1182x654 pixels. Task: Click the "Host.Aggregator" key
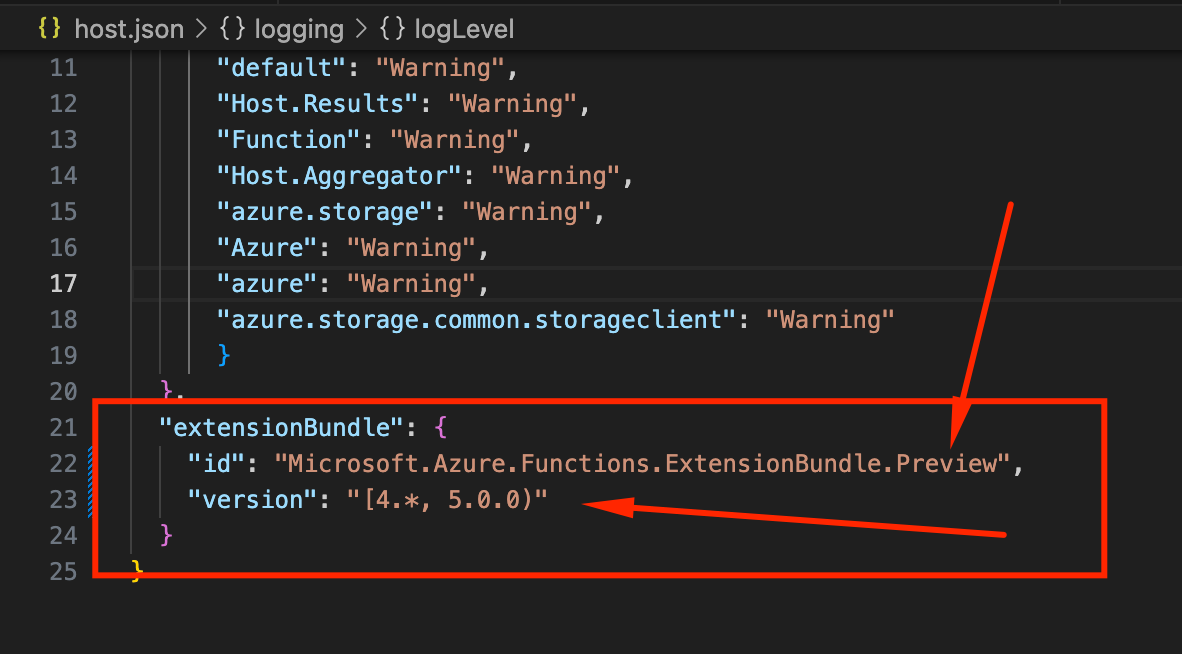tap(338, 176)
